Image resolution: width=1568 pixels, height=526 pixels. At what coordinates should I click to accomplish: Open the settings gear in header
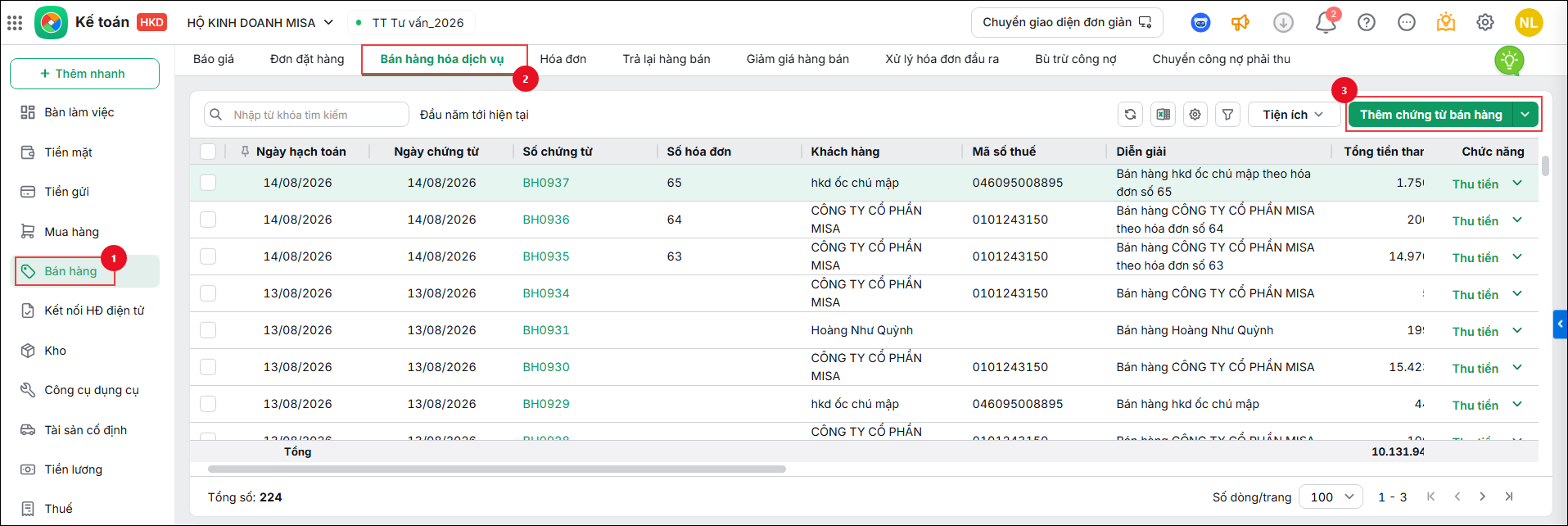tap(1485, 23)
